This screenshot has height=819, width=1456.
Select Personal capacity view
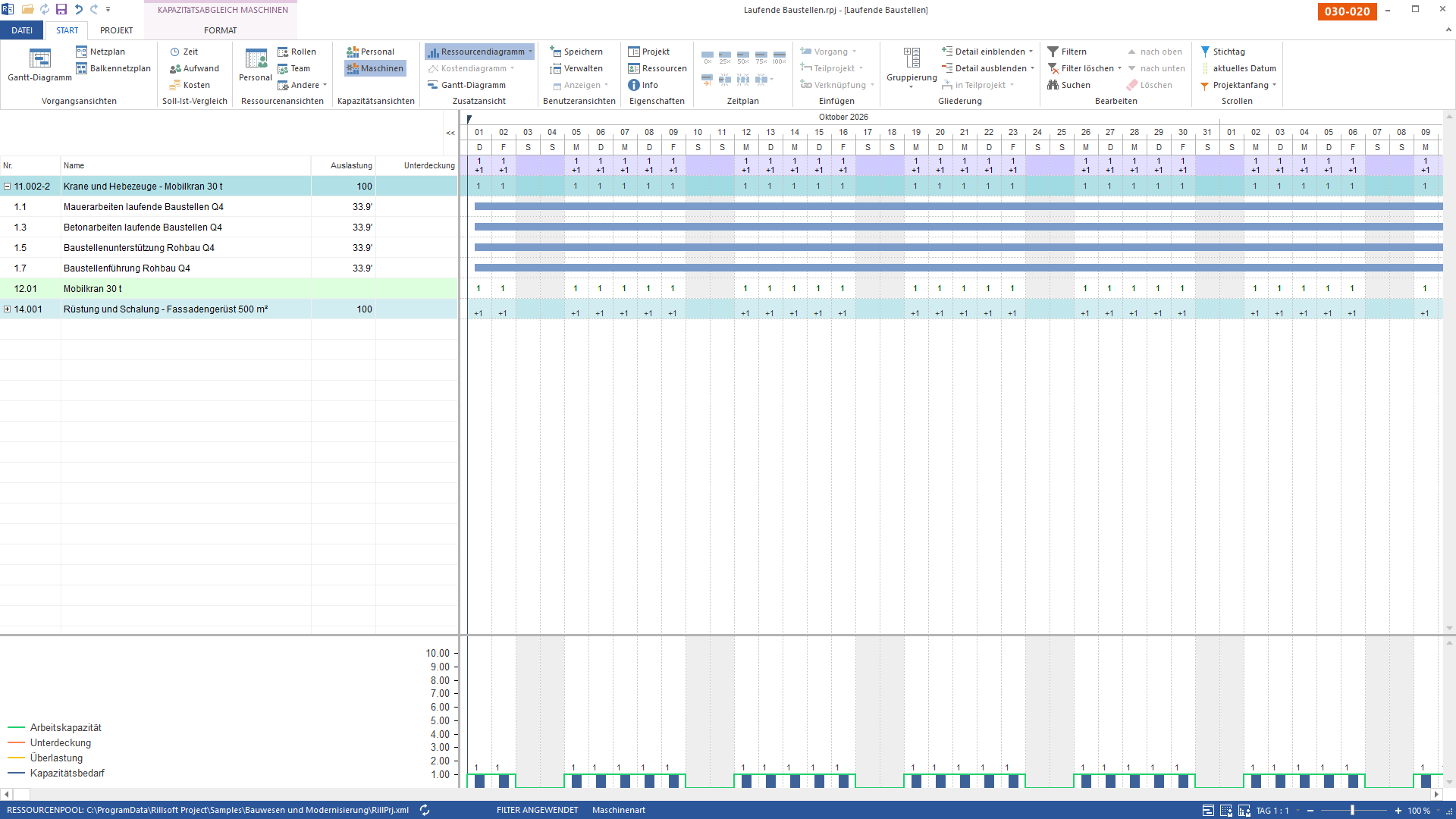click(x=370, y=52)
